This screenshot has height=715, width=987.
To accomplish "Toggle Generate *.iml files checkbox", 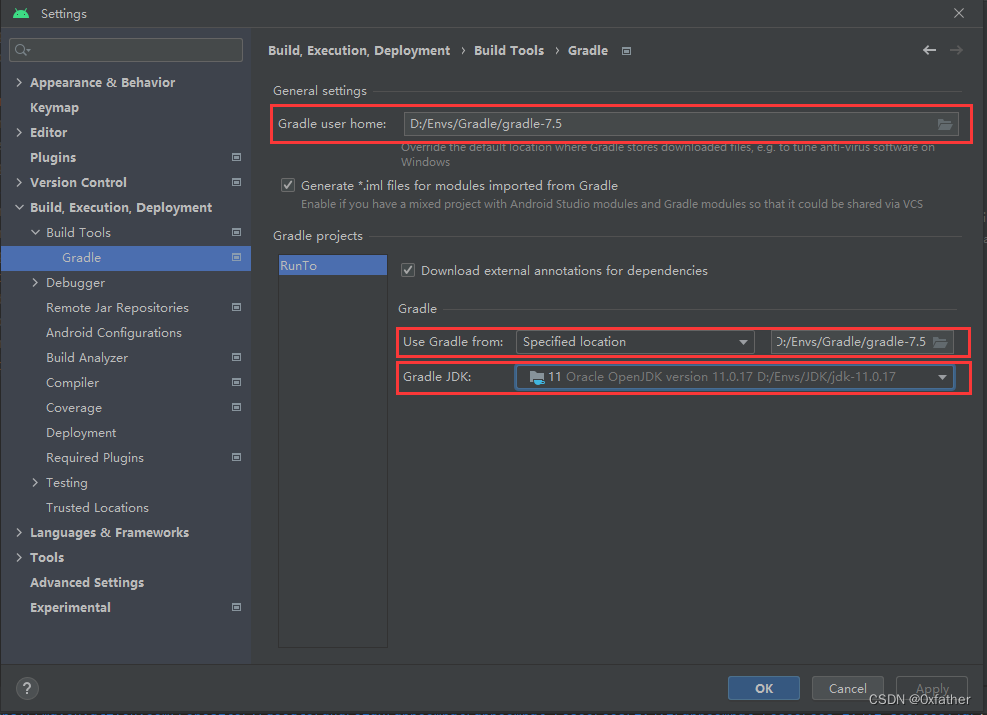I will click(x=288, y=185).
